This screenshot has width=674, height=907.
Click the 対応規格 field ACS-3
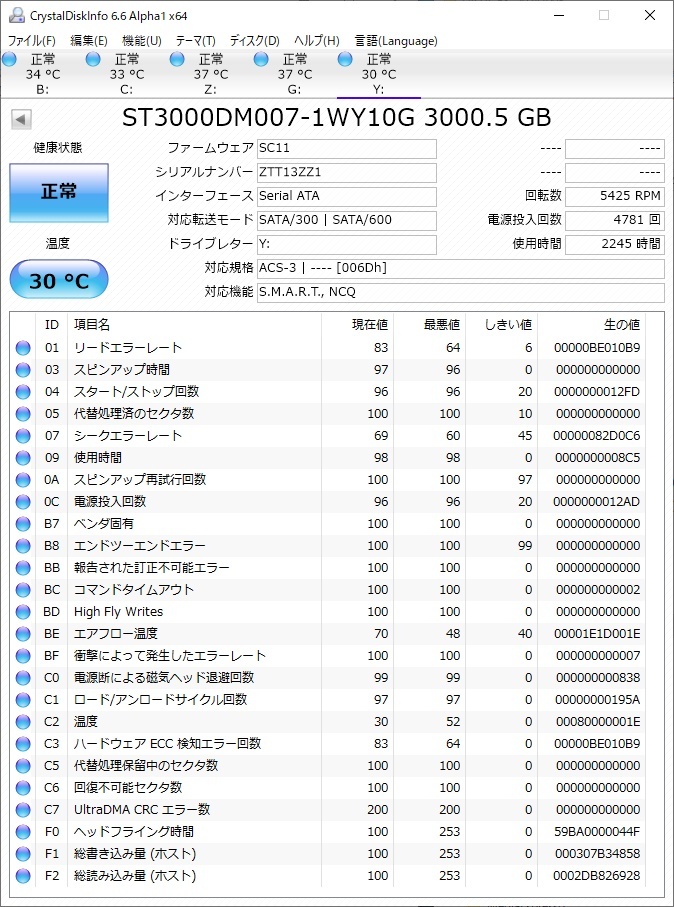click(x=461, y=268)
